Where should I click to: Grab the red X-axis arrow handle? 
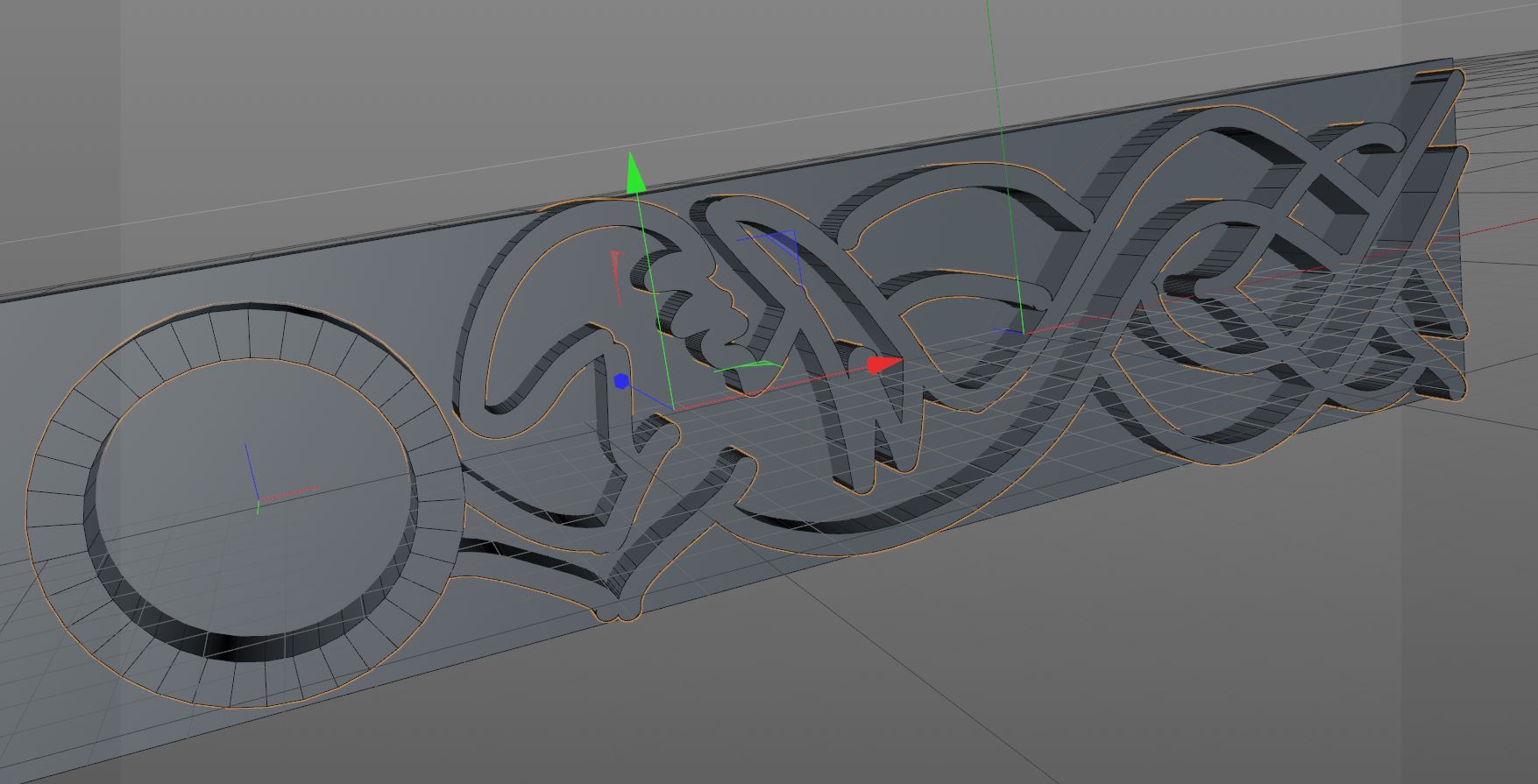click(x=884, y=364)
